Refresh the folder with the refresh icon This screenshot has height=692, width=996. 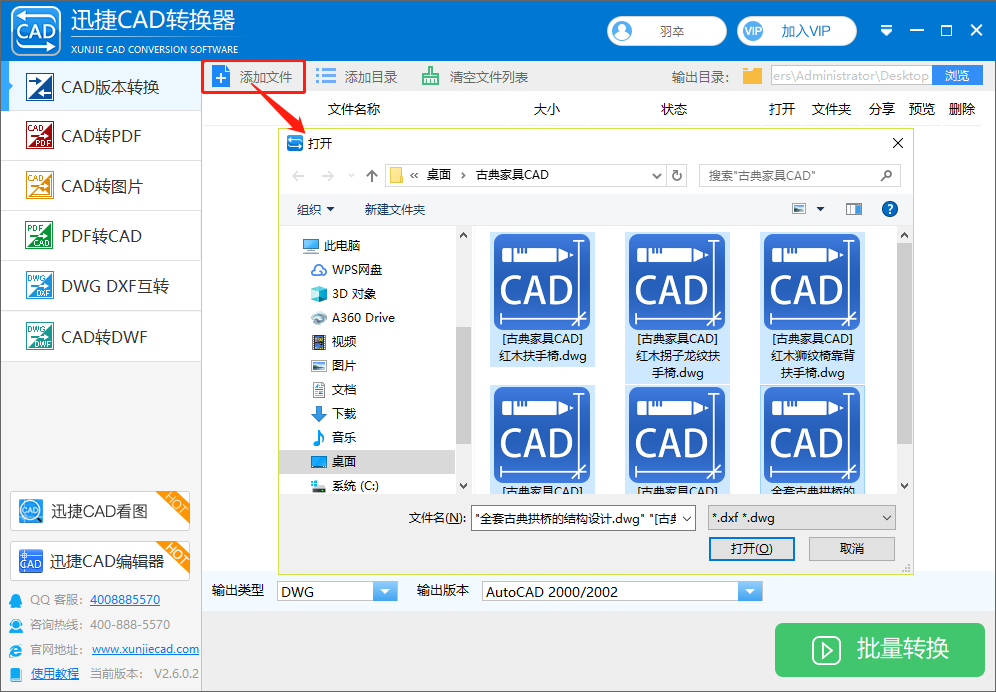coord(677,176)
